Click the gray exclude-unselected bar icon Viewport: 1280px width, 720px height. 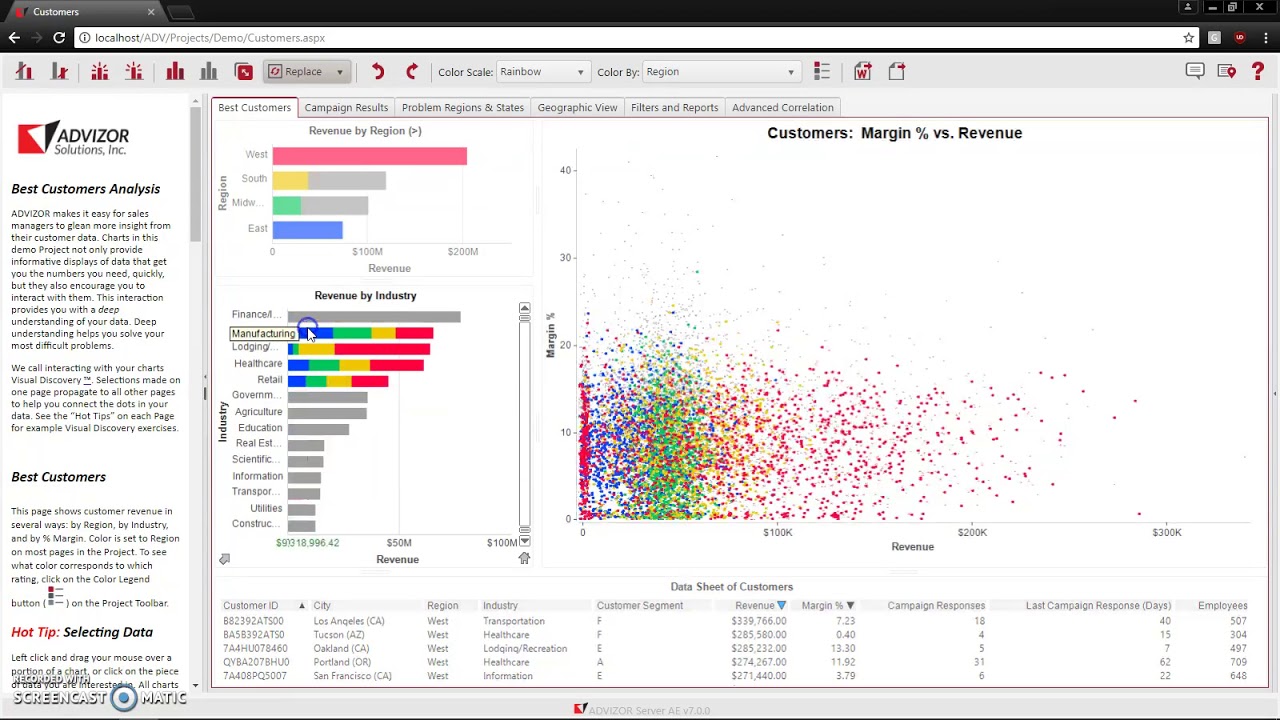(60, 71)
